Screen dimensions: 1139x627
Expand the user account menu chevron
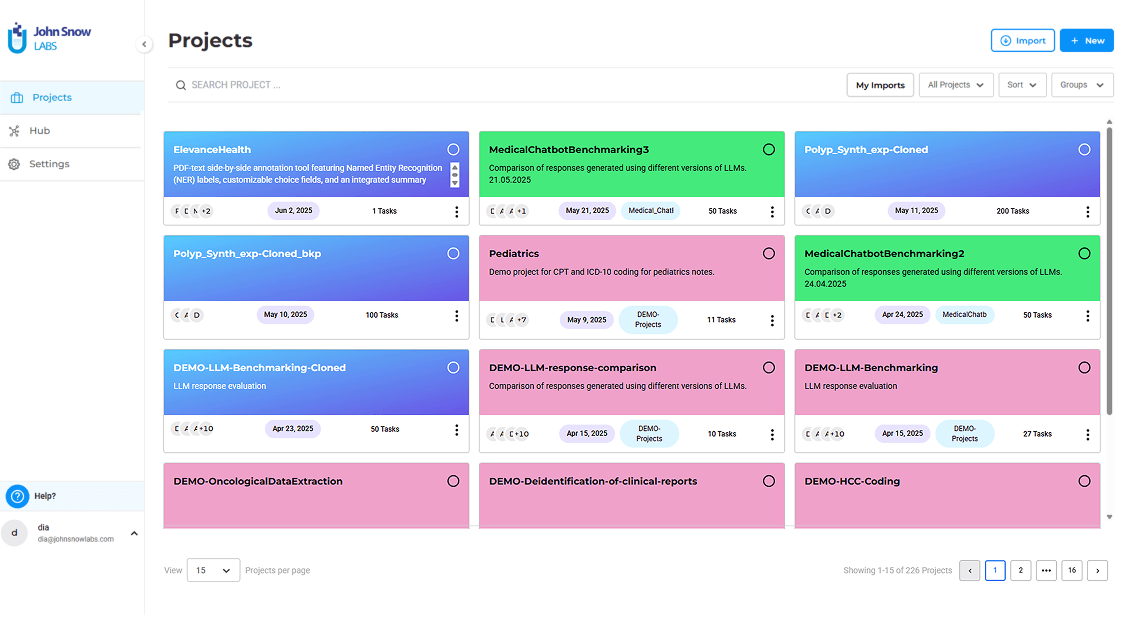point(134,534)
